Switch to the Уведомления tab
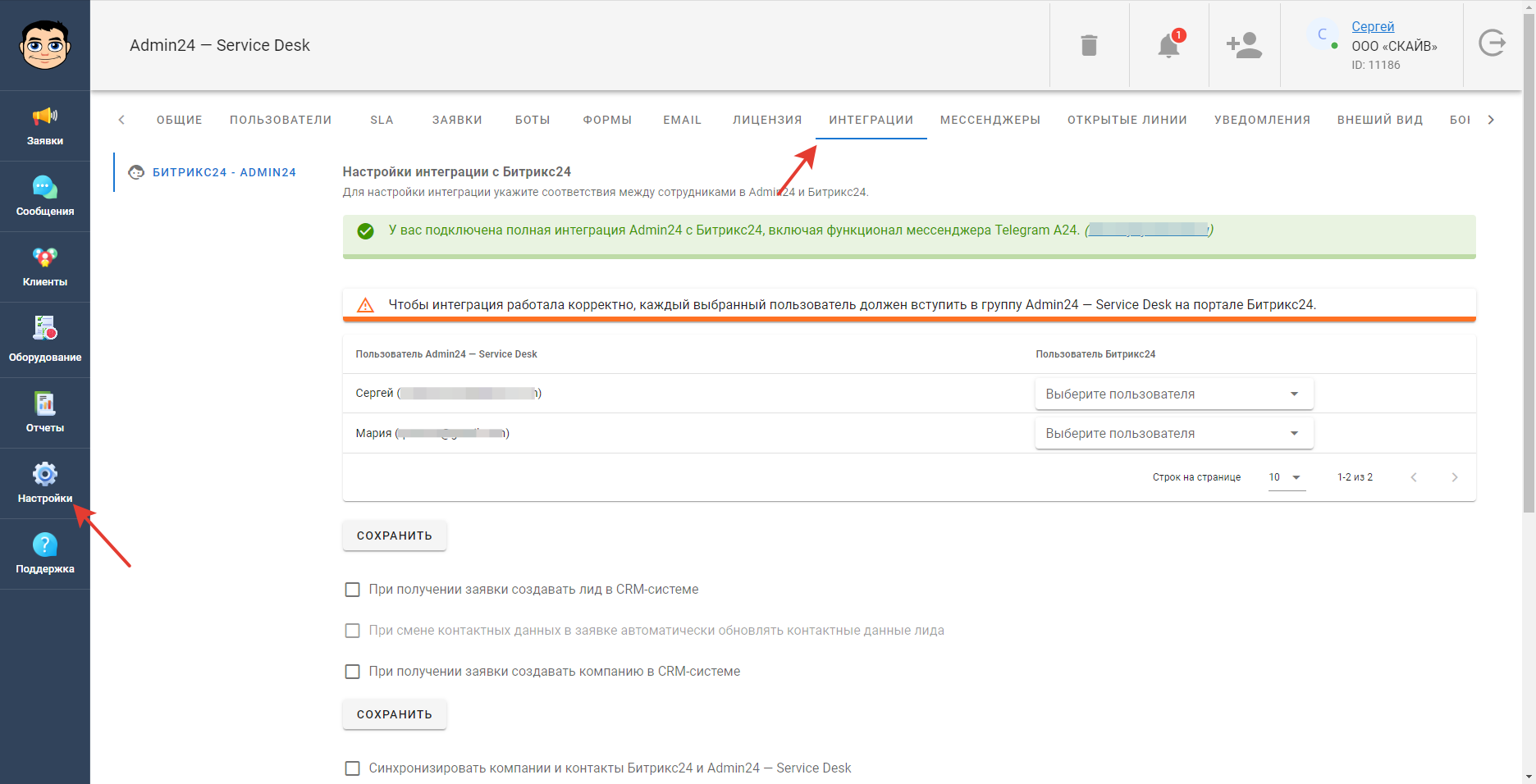 [x=1263, y=120]
